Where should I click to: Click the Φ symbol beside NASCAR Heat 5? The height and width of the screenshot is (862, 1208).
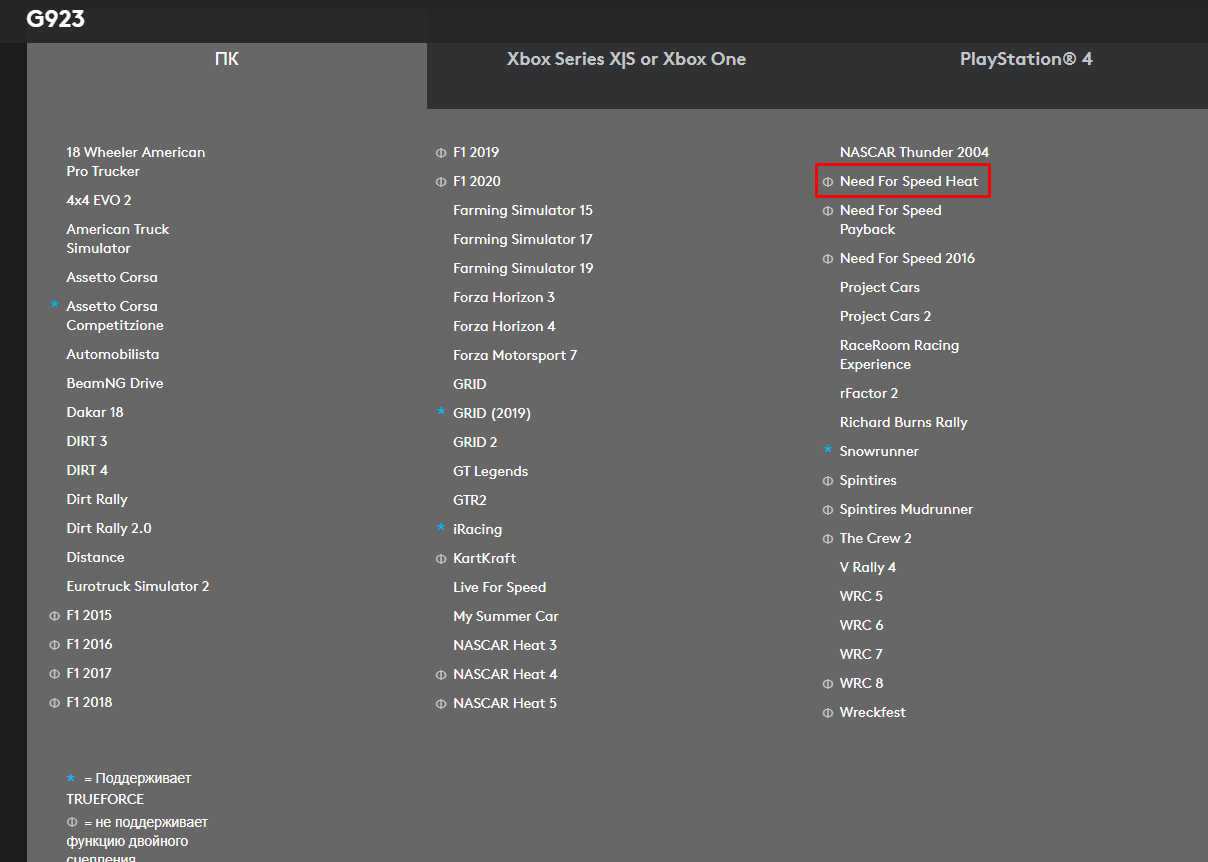tap(441, 704)
